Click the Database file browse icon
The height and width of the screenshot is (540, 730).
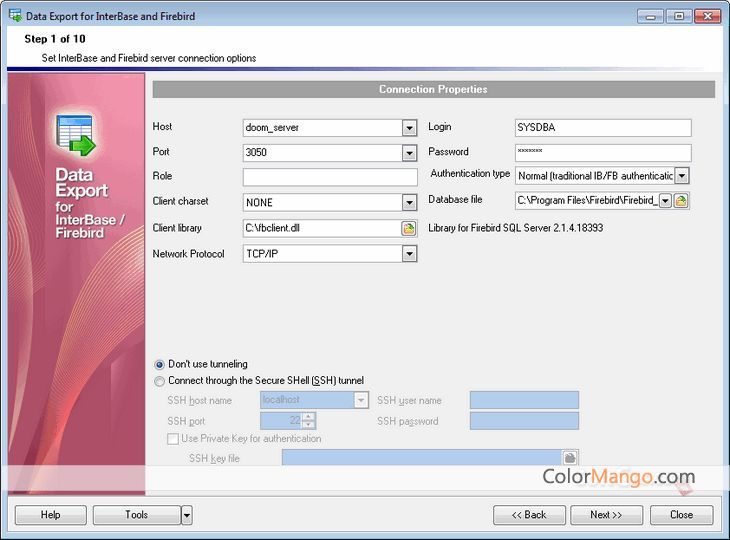coord(681,201)
